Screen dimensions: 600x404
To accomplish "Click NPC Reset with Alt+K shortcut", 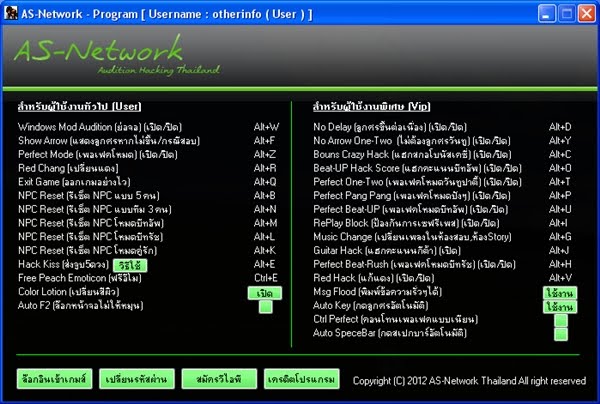I will (x=88, y=251).
